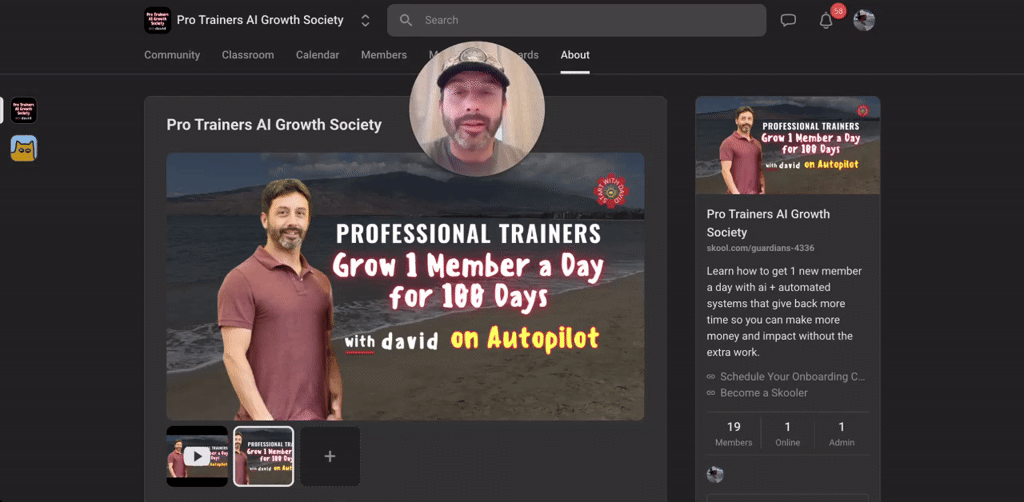The width and height of the screenshot is (1024, 502).
Task: Click the 19 Members count
Action: click(x=733, y=434)
